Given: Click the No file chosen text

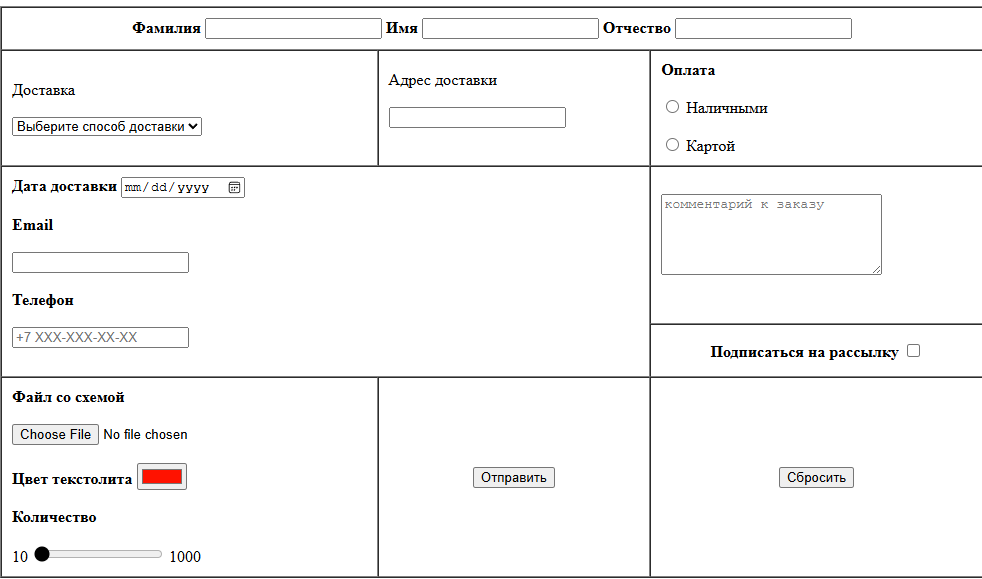Looking at the screenshot, I should tap(145, 434).
